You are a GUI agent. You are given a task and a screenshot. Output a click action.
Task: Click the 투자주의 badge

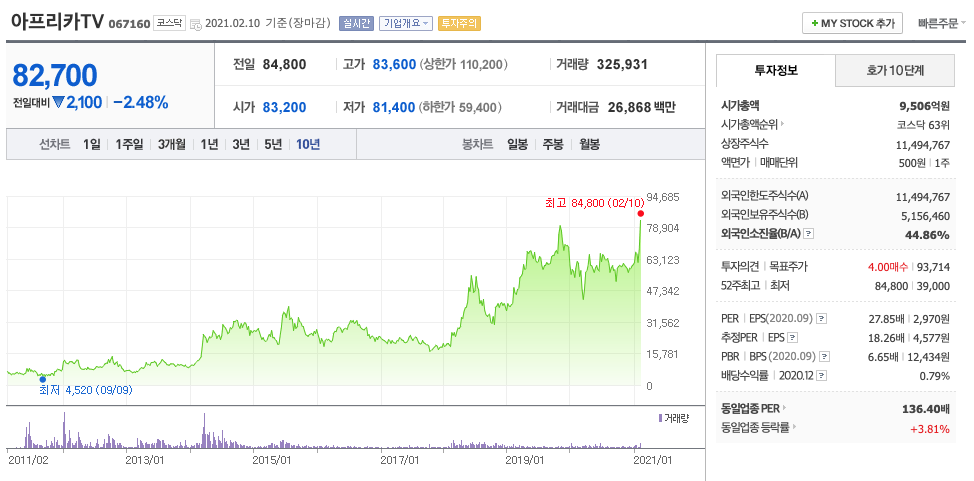[459, 24]
